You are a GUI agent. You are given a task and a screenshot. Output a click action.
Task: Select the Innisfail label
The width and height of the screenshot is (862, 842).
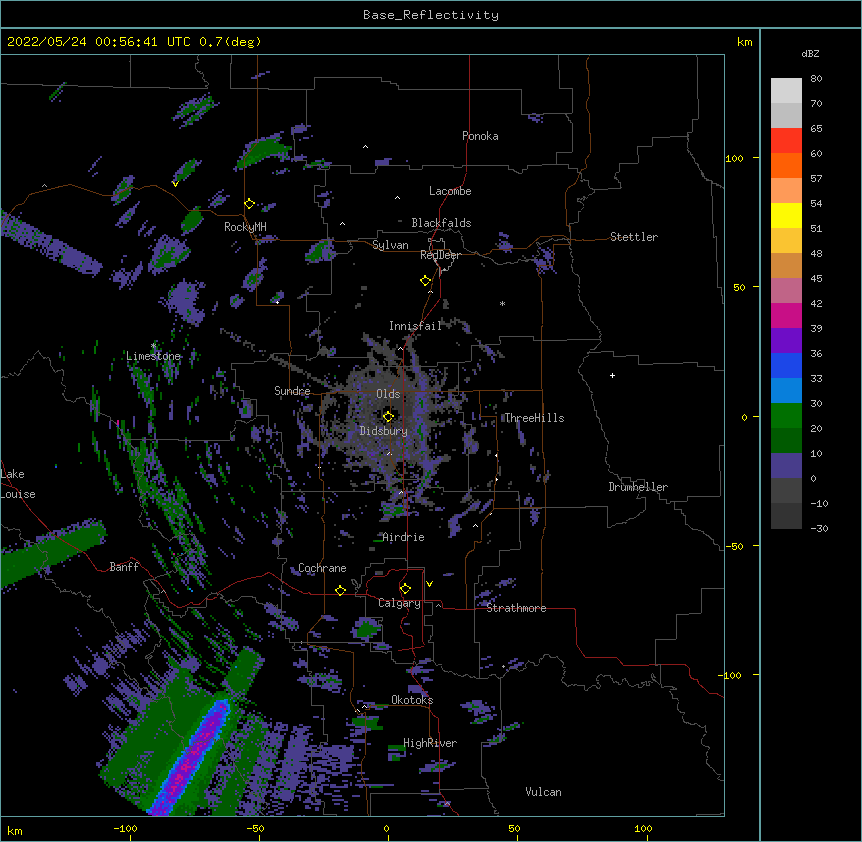pos(415,326)
